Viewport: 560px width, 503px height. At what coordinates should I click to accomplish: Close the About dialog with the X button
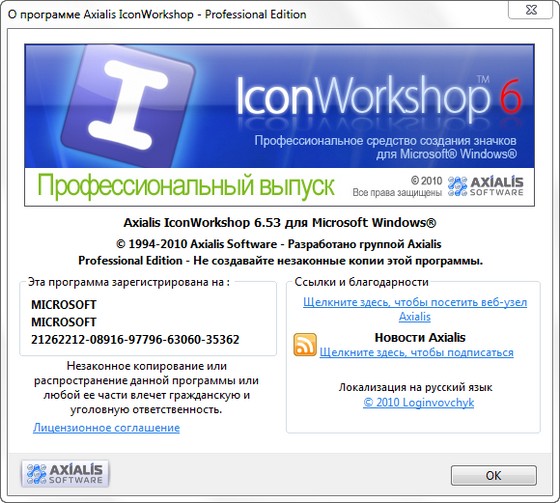pos(531,10)
